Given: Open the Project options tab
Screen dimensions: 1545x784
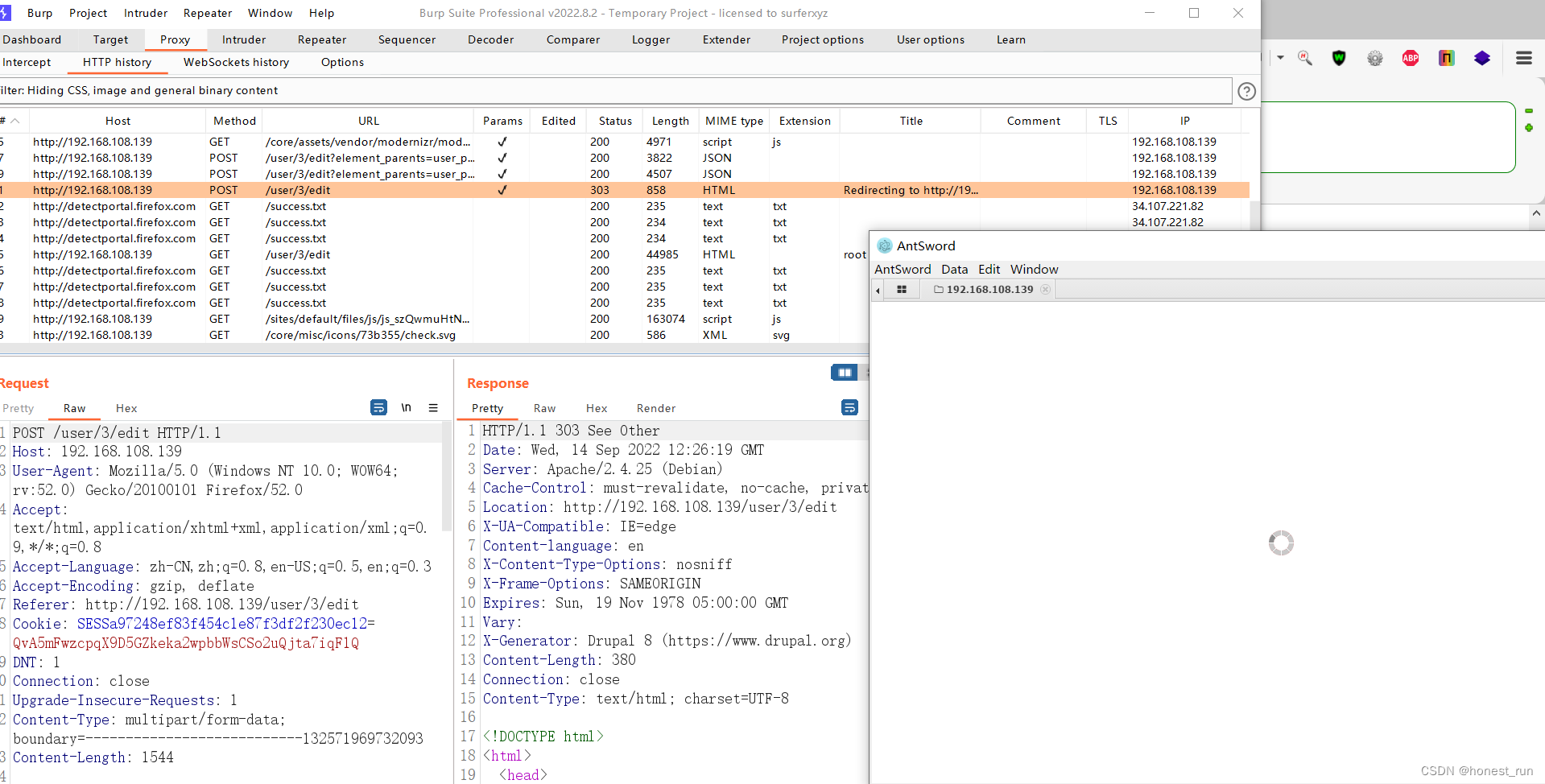Looking at the screenshot, I should 822,39.
